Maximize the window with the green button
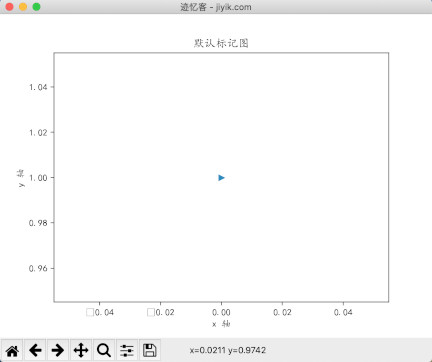This screenshot has width=432, height=362. (x=36, y=7)
